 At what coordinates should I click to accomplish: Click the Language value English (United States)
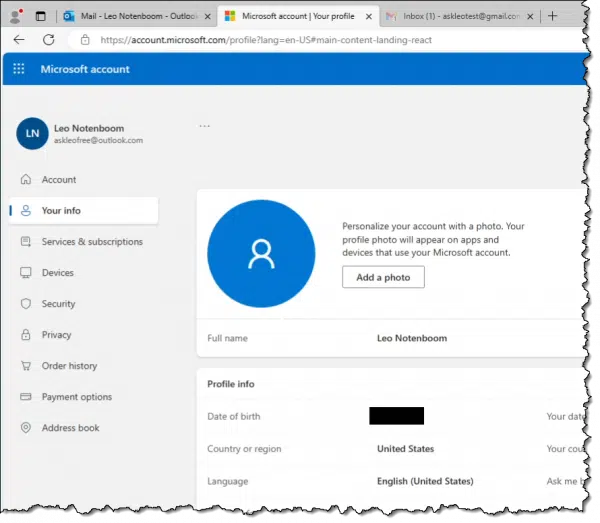point(425,481)
